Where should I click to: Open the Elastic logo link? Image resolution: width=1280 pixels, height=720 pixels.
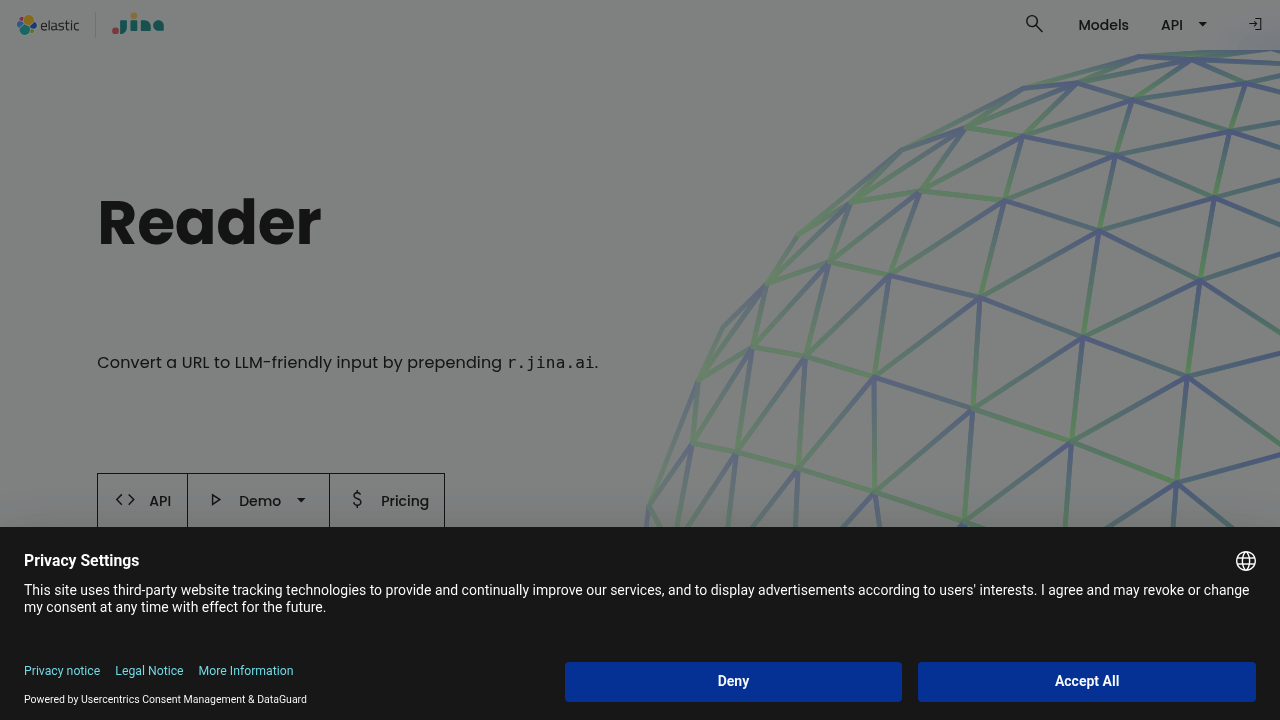[48, 25]
